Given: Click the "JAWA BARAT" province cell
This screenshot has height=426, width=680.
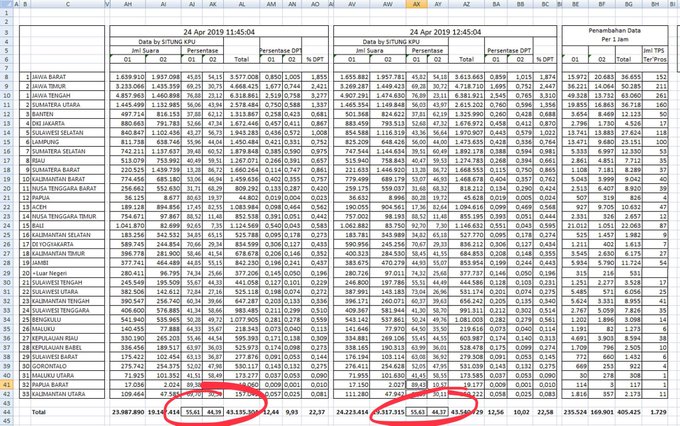Looking at the screenshot, I should tap(68, 77).
